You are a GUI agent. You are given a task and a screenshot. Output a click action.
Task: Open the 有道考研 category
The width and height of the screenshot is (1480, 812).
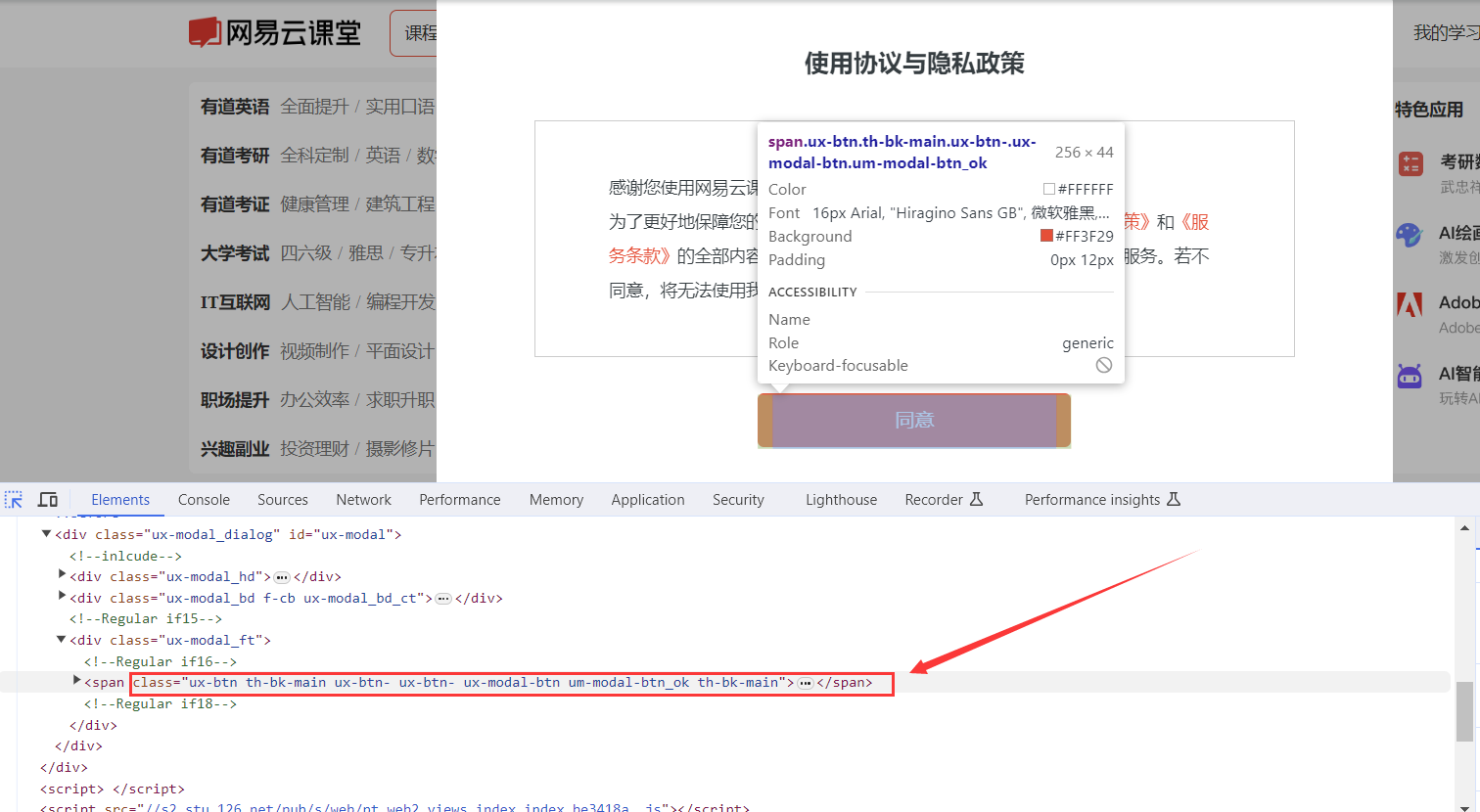(x=235, y=156)
